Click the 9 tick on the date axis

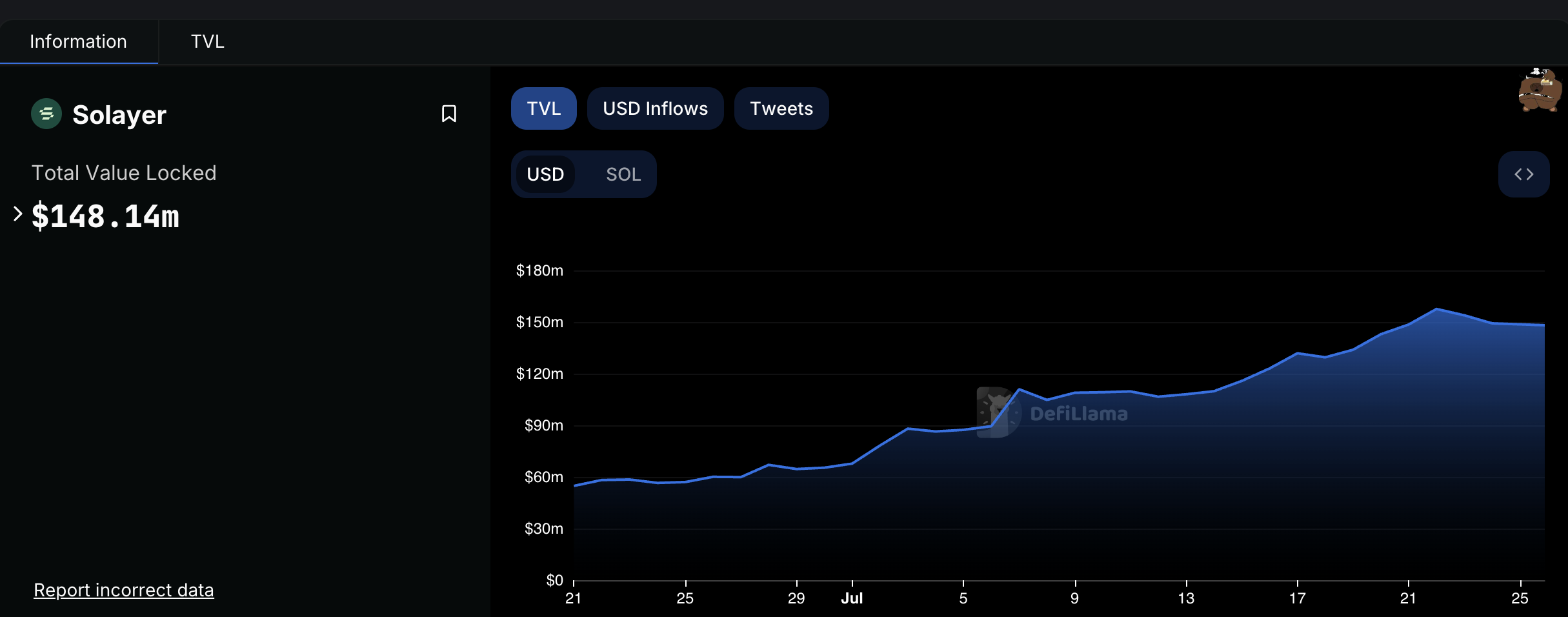pos(1074,598)
